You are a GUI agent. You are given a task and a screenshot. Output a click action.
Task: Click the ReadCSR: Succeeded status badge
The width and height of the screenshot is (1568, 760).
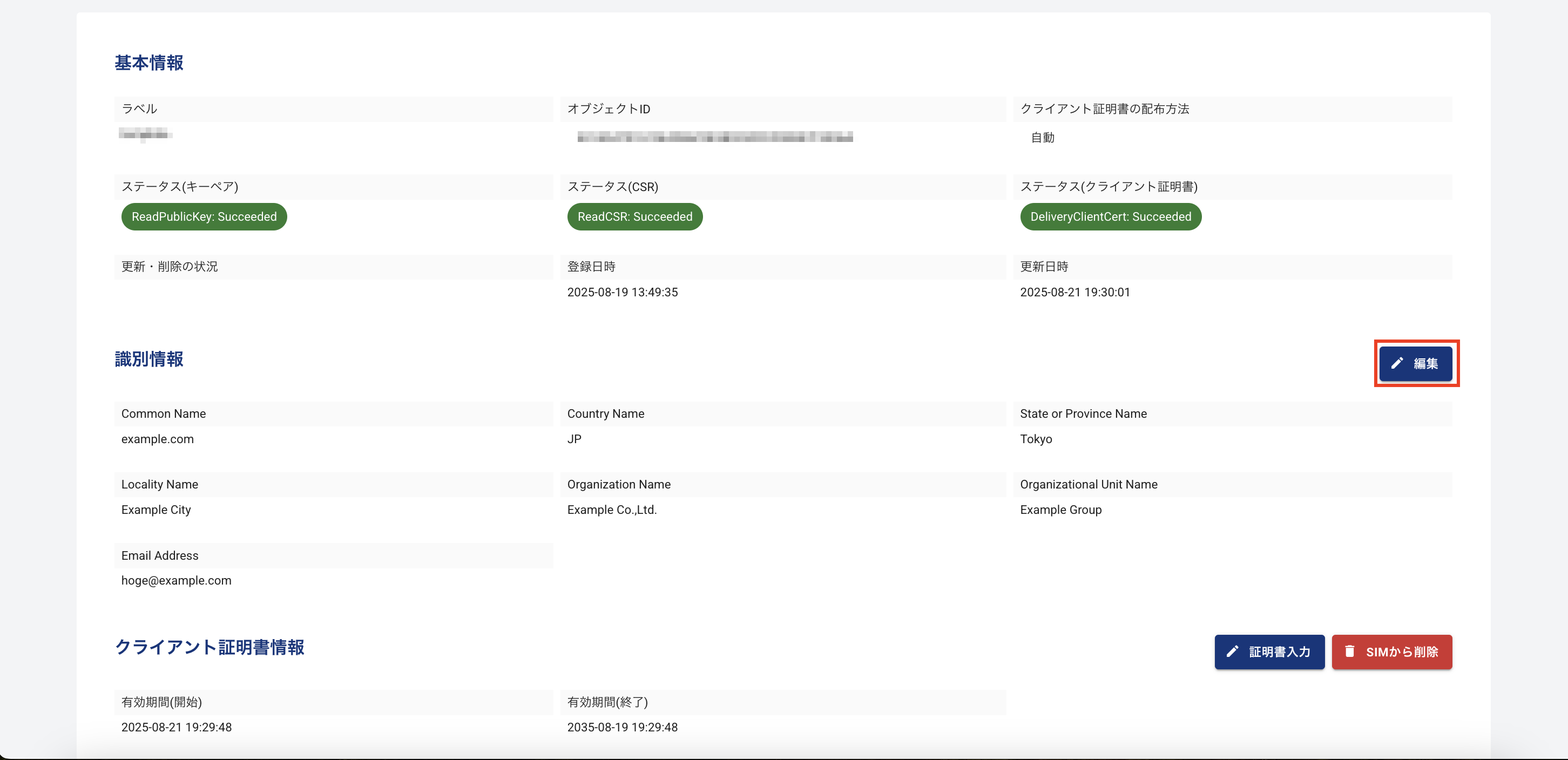[635, 216]
